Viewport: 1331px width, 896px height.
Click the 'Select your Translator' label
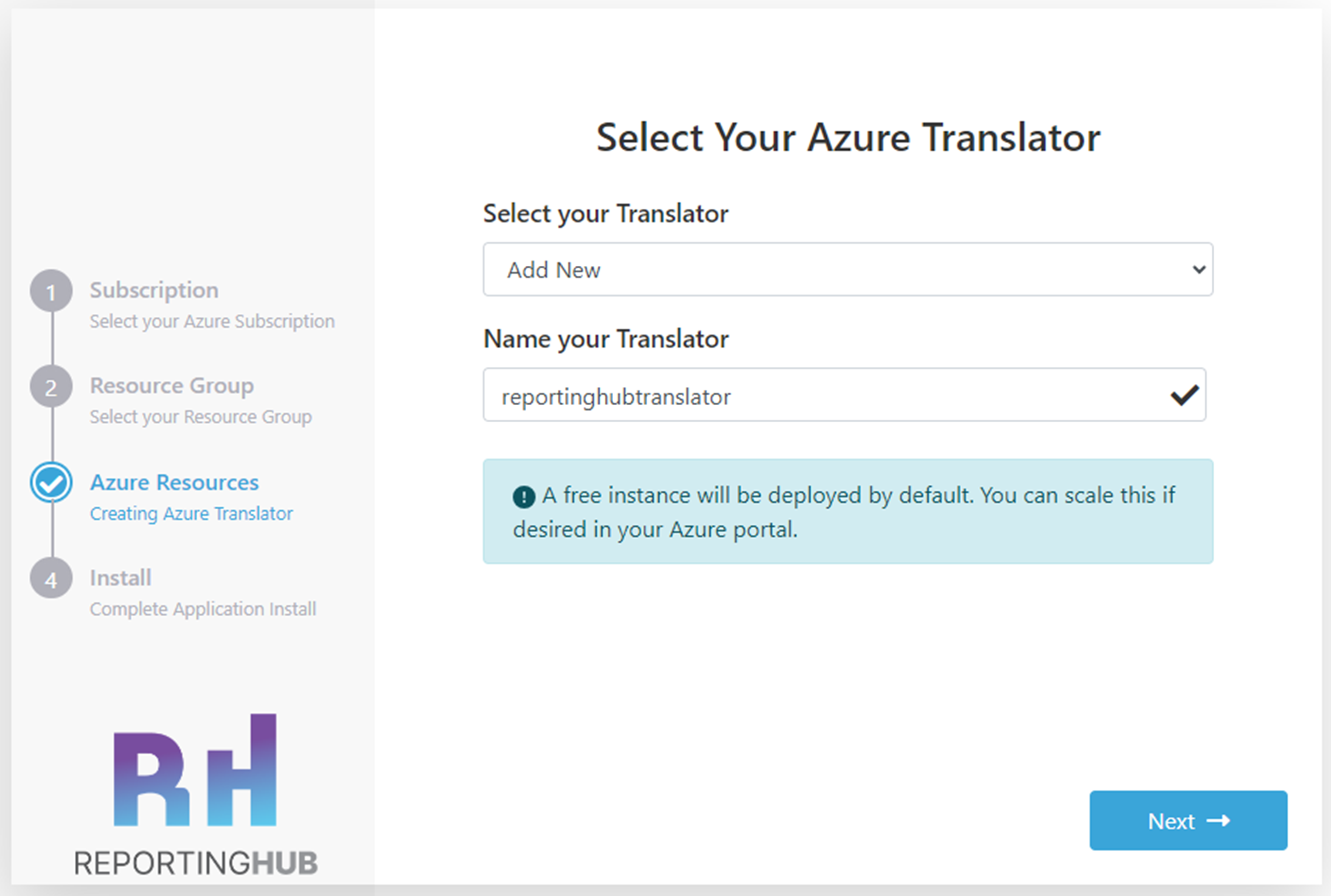(605, 214)
